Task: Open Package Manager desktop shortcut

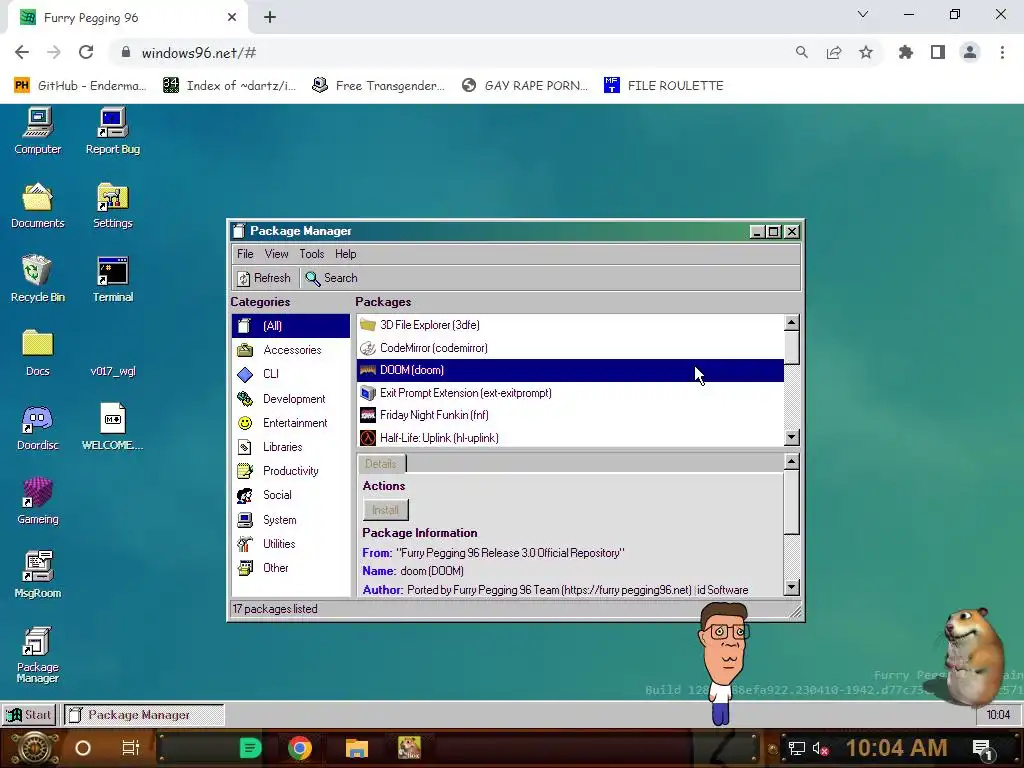Action: pyautogui.click(x=38, y=655)
